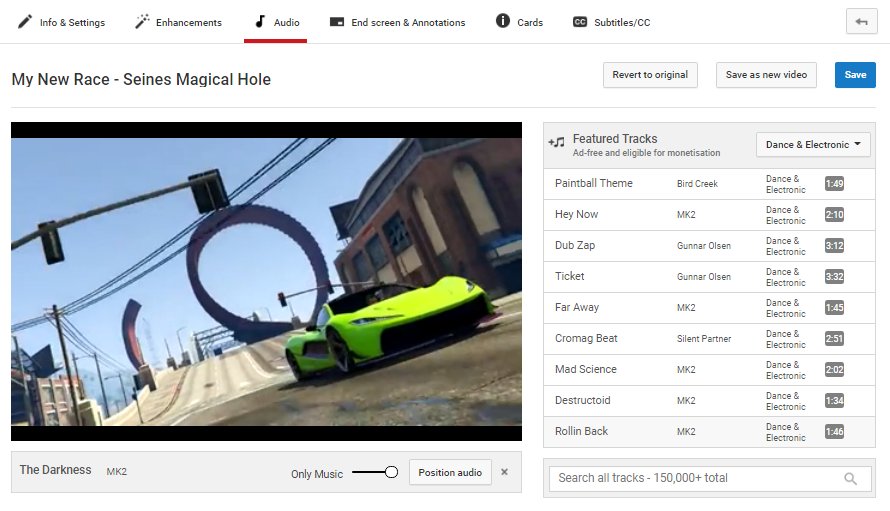The image size is (890, 511).
Task: Click the 3:12 duration badge
Action: click(834, 245)
